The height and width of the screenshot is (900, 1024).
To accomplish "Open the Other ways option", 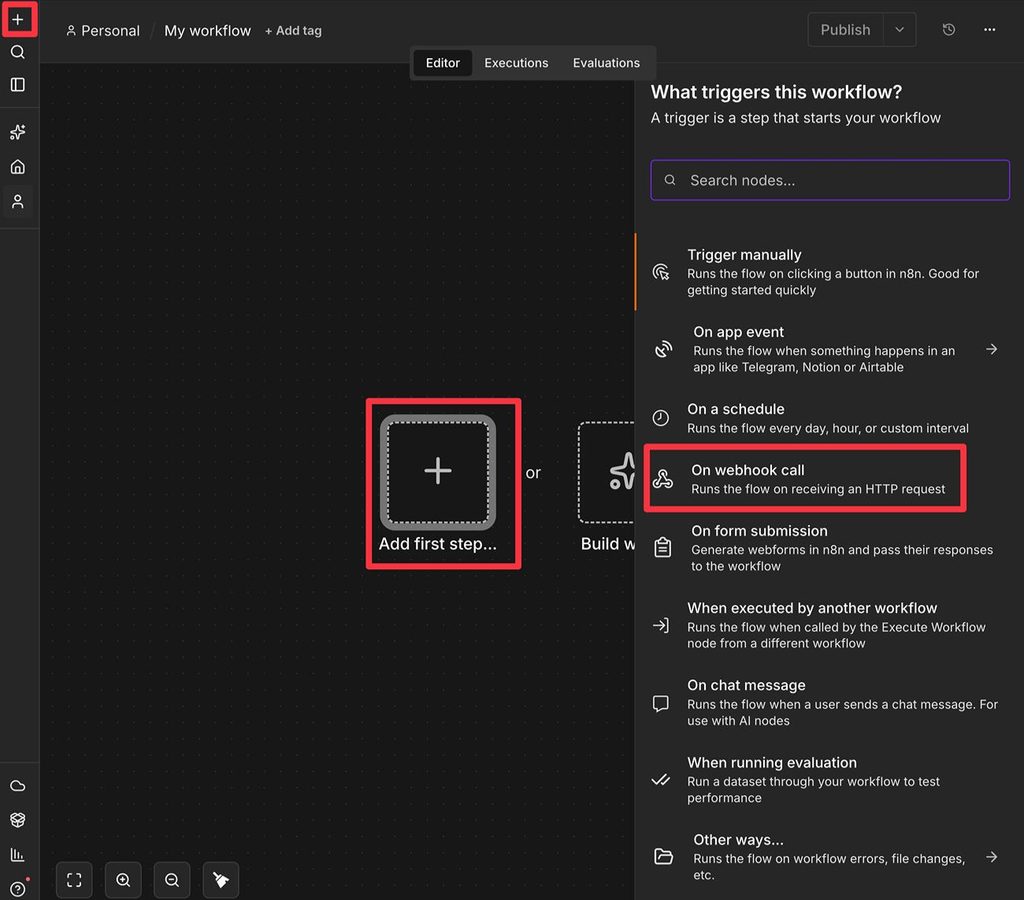I will click(829, 856).
